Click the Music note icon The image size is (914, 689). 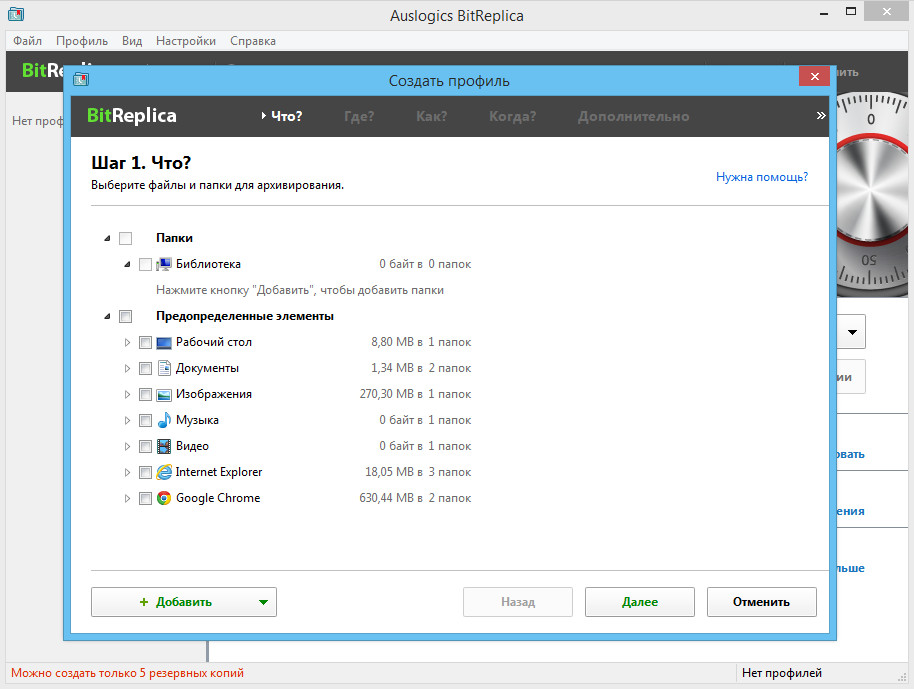(x=164, y=420)
